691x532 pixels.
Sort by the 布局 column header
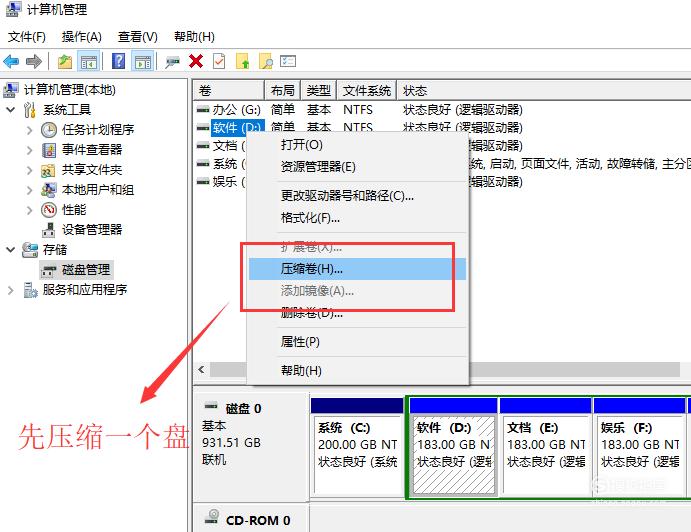click(x=282, y=90)
